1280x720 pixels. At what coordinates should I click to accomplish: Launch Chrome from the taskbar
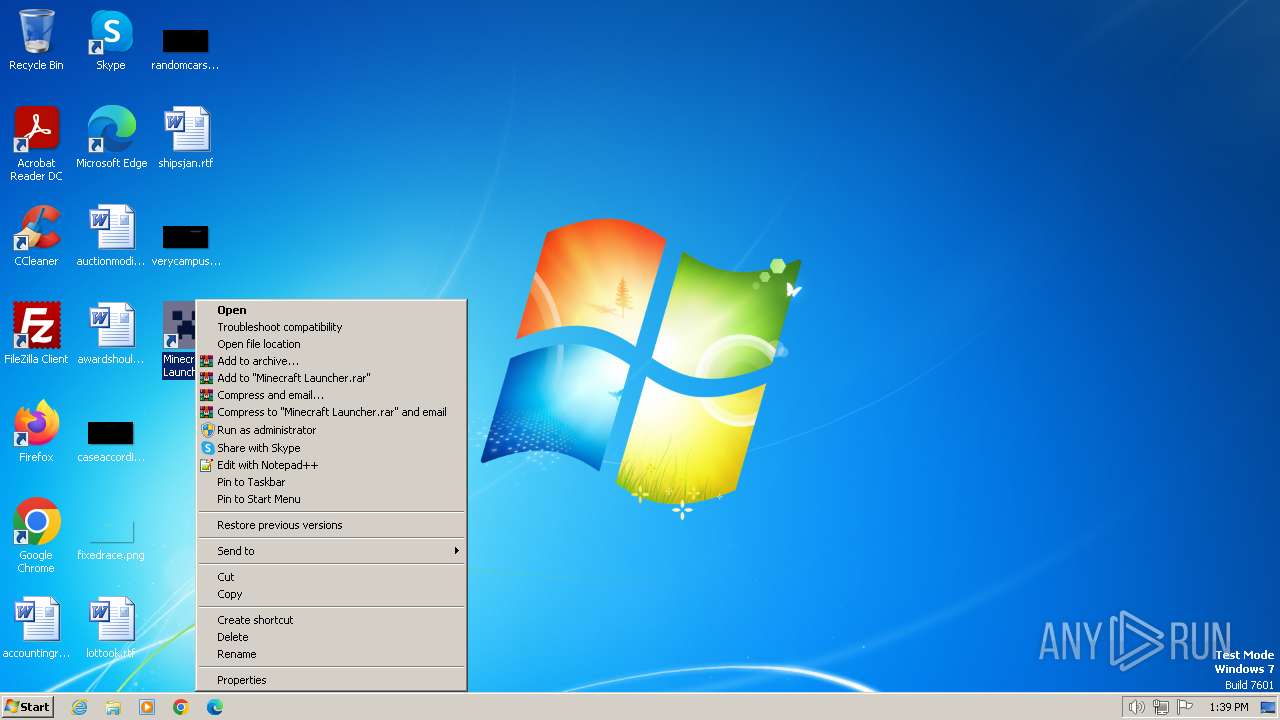[x=181, y=707]
